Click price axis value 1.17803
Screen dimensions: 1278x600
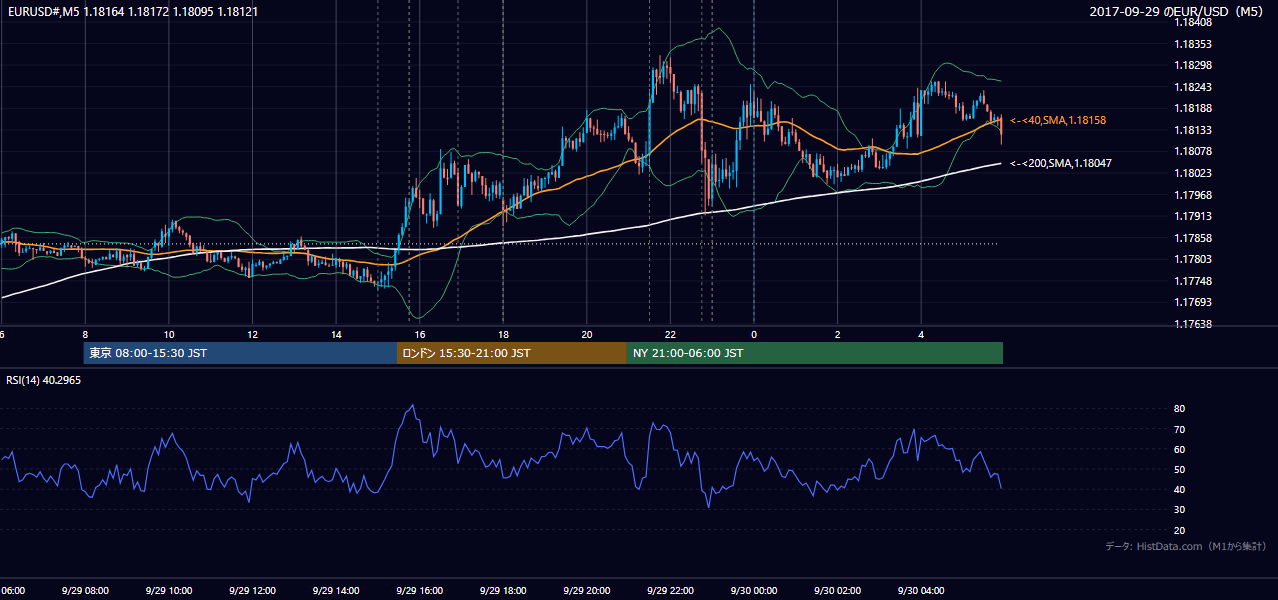point(1192,259)
